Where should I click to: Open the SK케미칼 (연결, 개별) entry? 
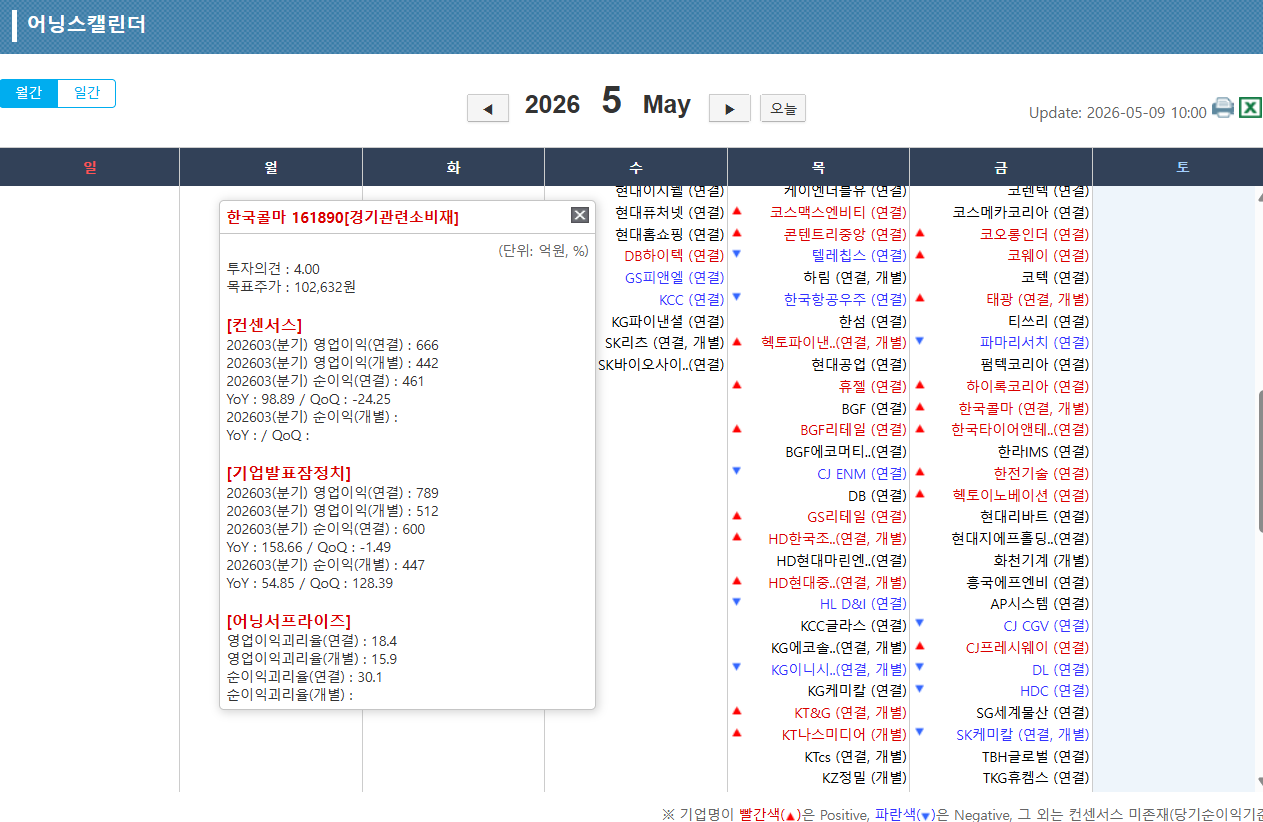(1023, 734)
